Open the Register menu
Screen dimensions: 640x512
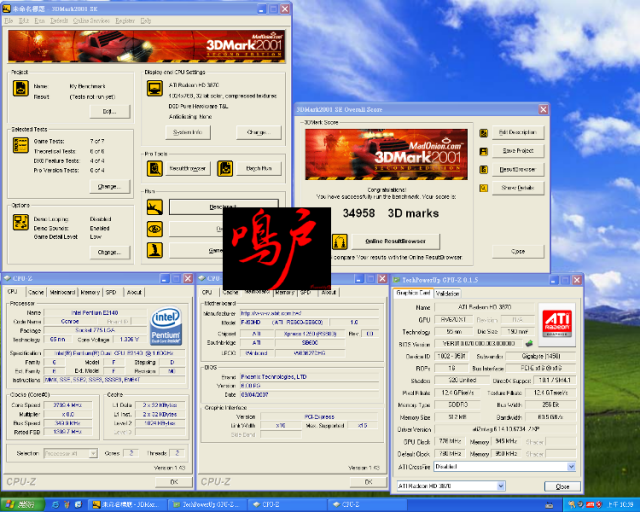coord(125,20)
